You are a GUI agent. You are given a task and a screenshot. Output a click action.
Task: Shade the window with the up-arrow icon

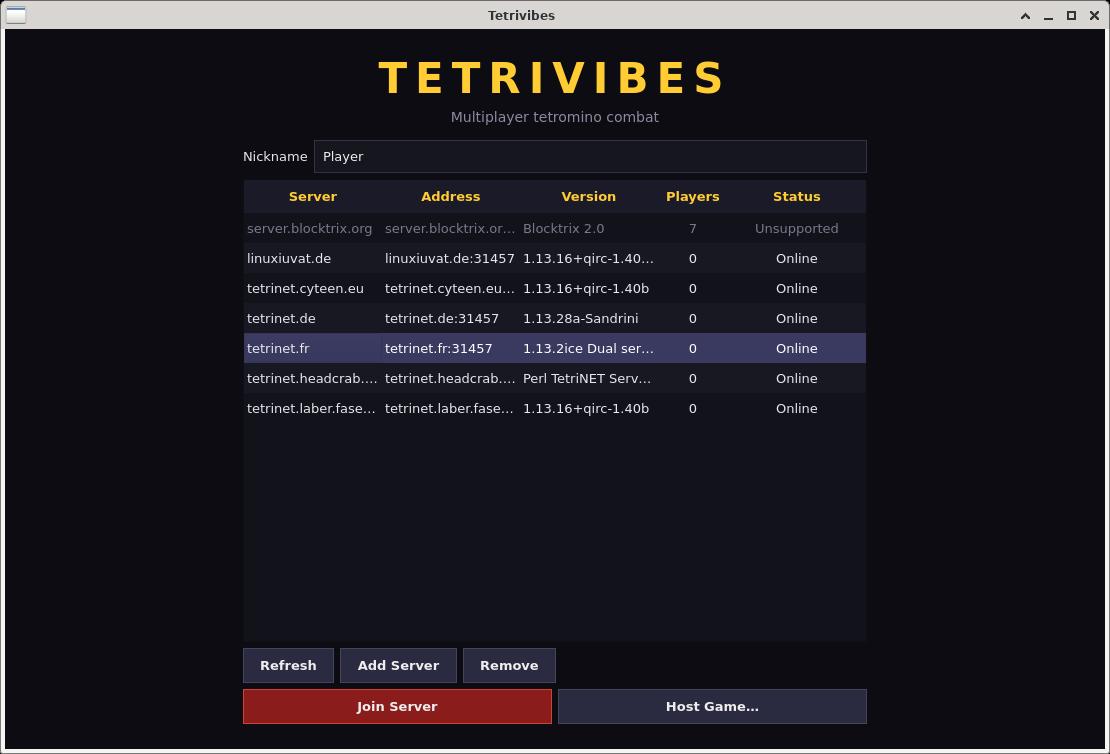coord(1025,16)
